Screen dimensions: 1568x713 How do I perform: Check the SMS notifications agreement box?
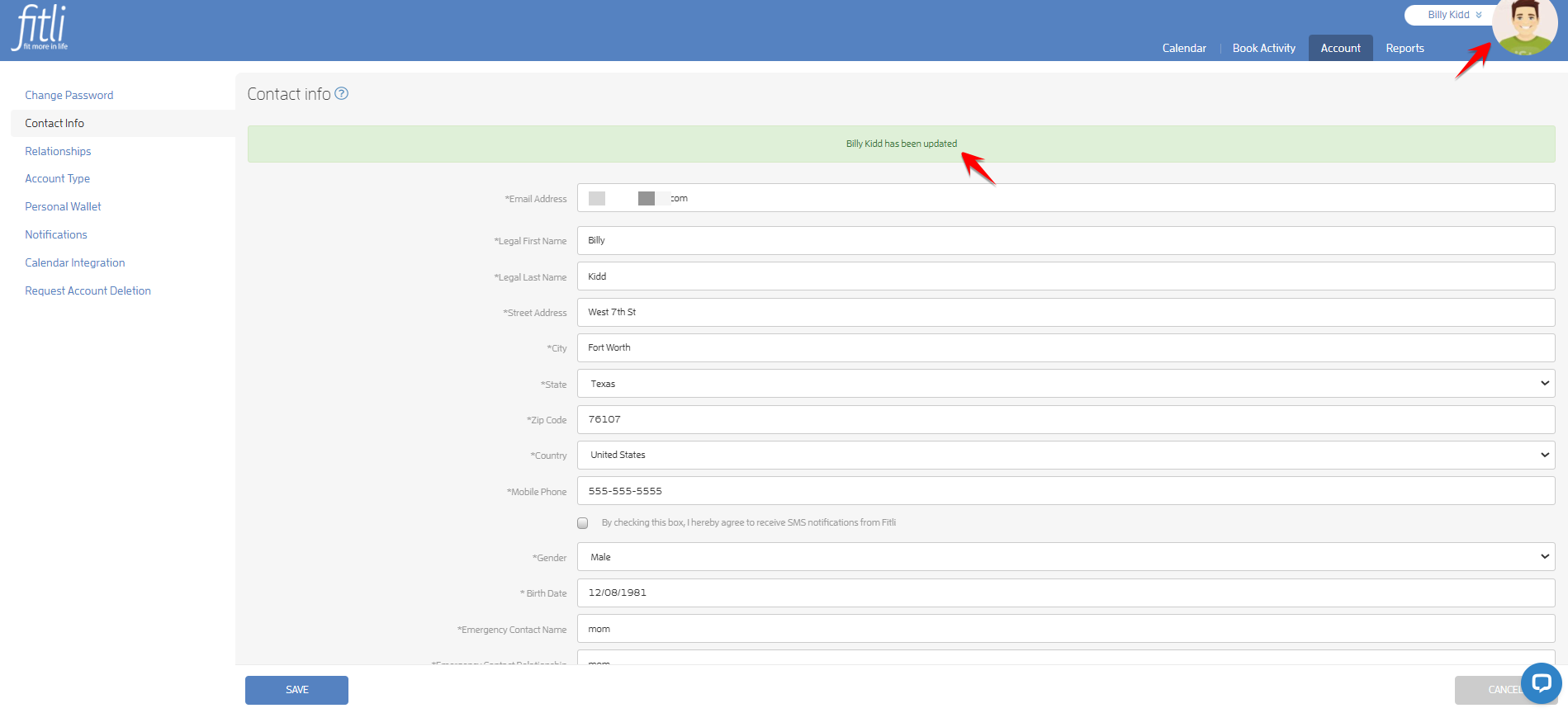(x=583, y=523)
